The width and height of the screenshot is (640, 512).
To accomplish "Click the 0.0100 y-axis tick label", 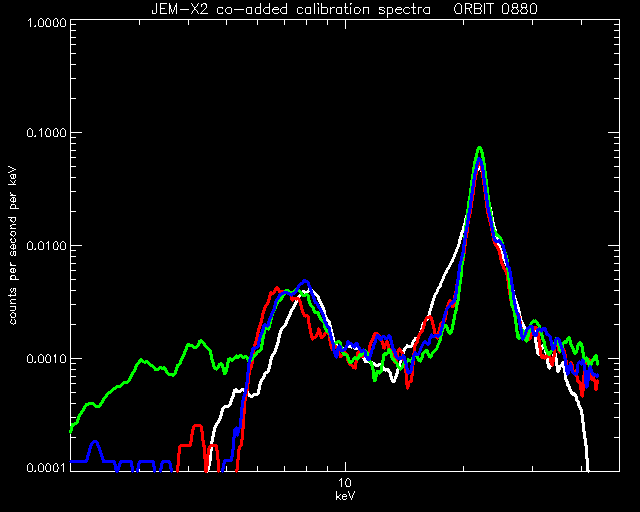I will click(x=46, y=246).
